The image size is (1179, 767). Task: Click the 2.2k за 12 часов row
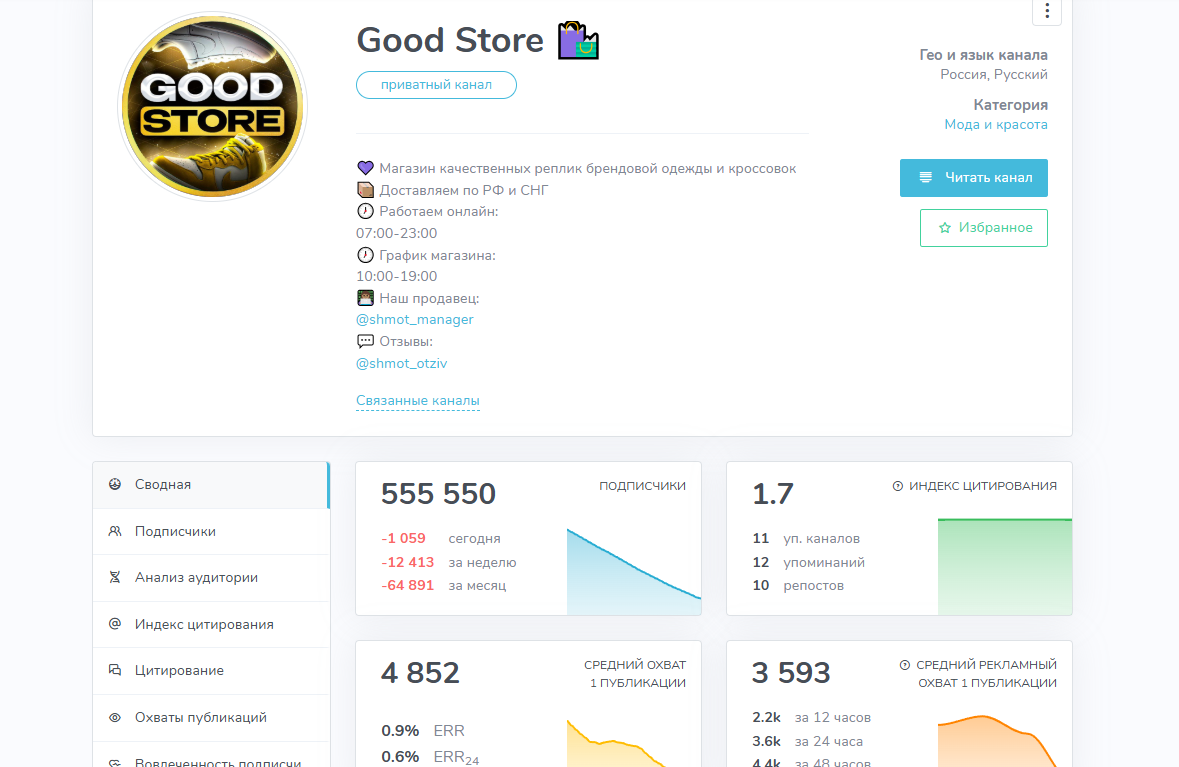tap(811, 717)
